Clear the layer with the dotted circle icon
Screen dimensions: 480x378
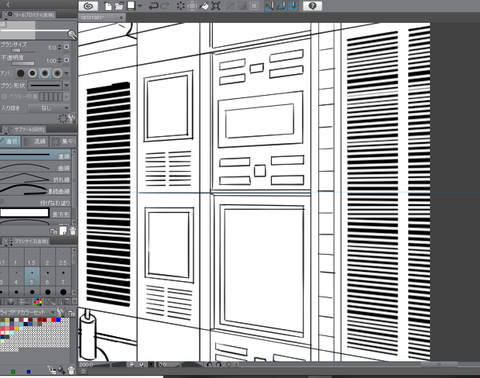point(181,6)
